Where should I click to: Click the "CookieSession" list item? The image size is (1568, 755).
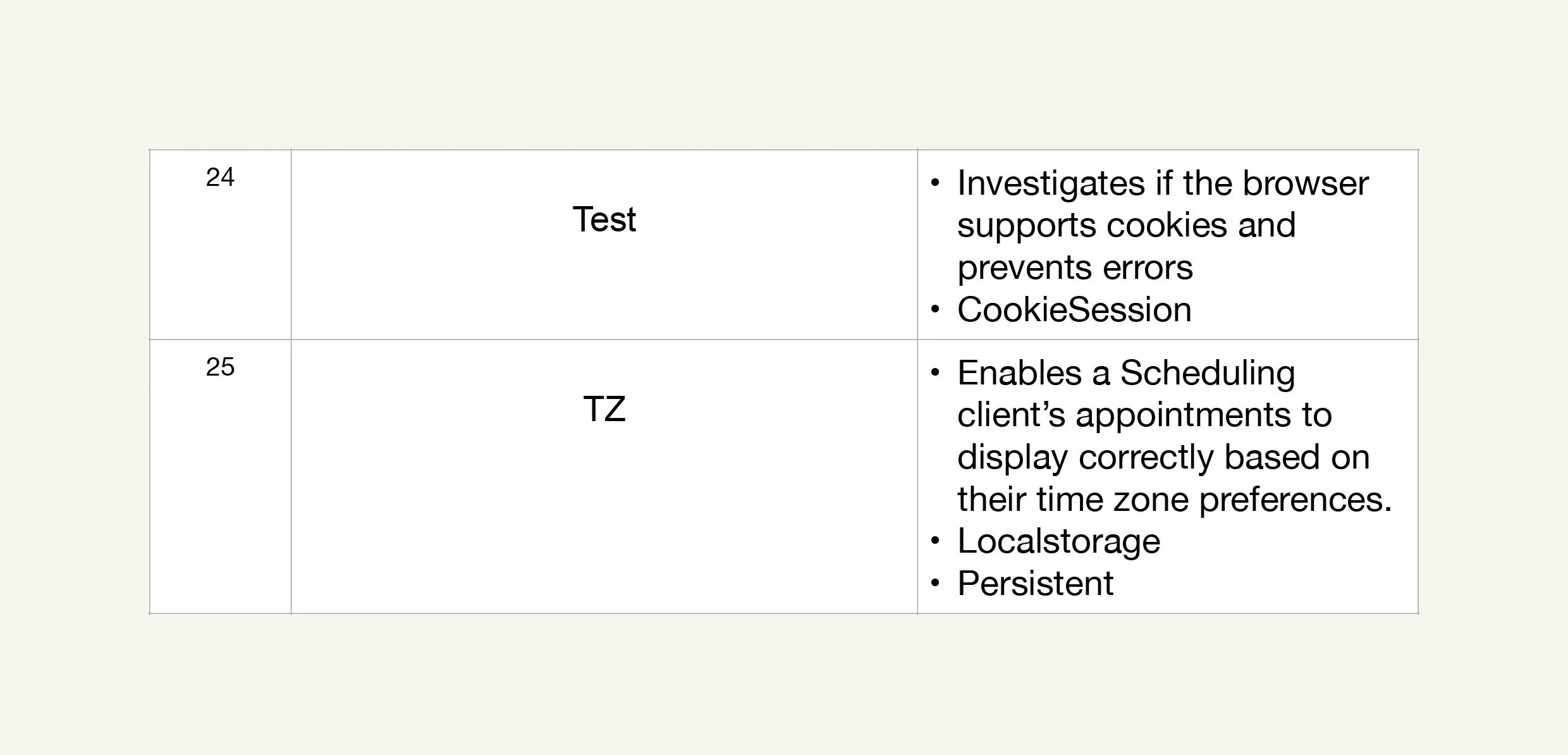[x=1074, y=310]
